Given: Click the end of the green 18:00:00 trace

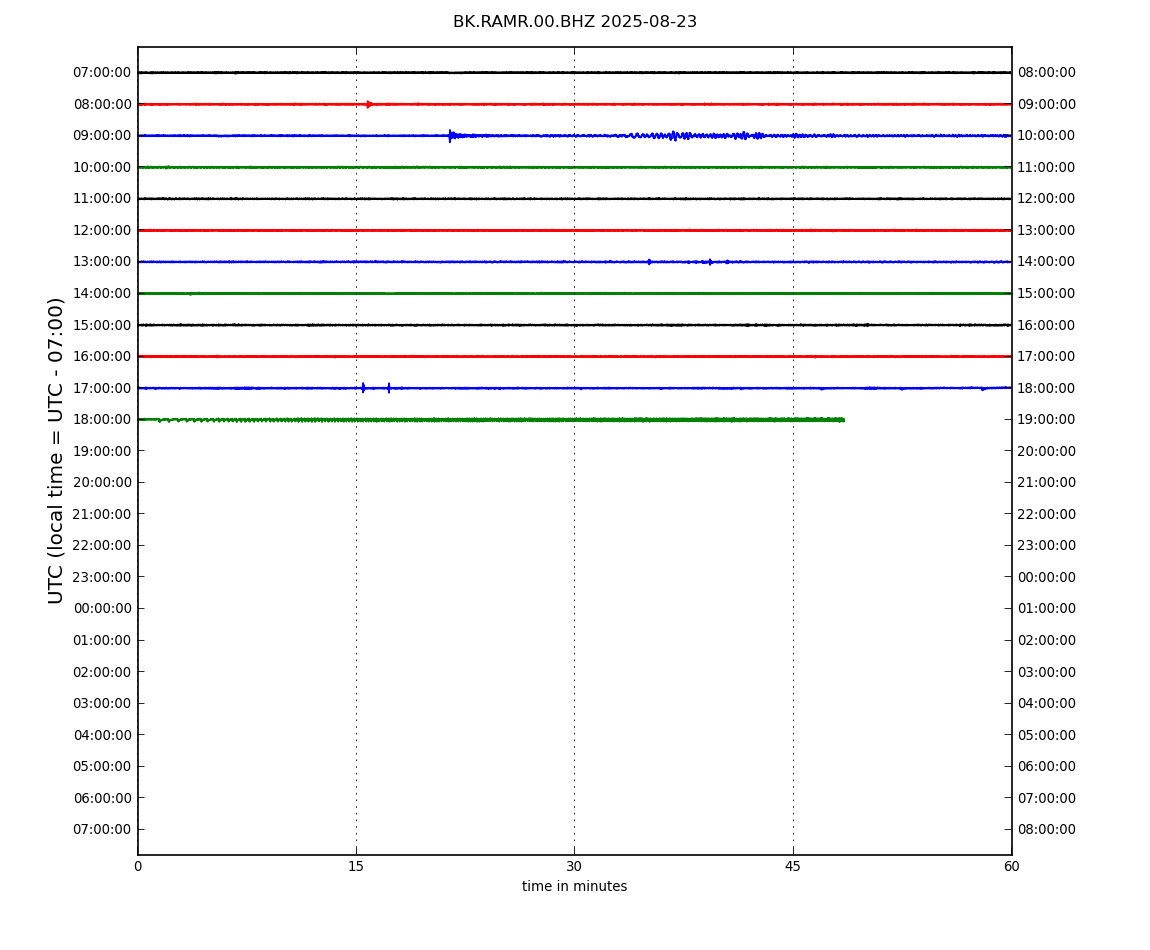Looking at the screenshot, I should pyautogui.click(x=843, y=420).
